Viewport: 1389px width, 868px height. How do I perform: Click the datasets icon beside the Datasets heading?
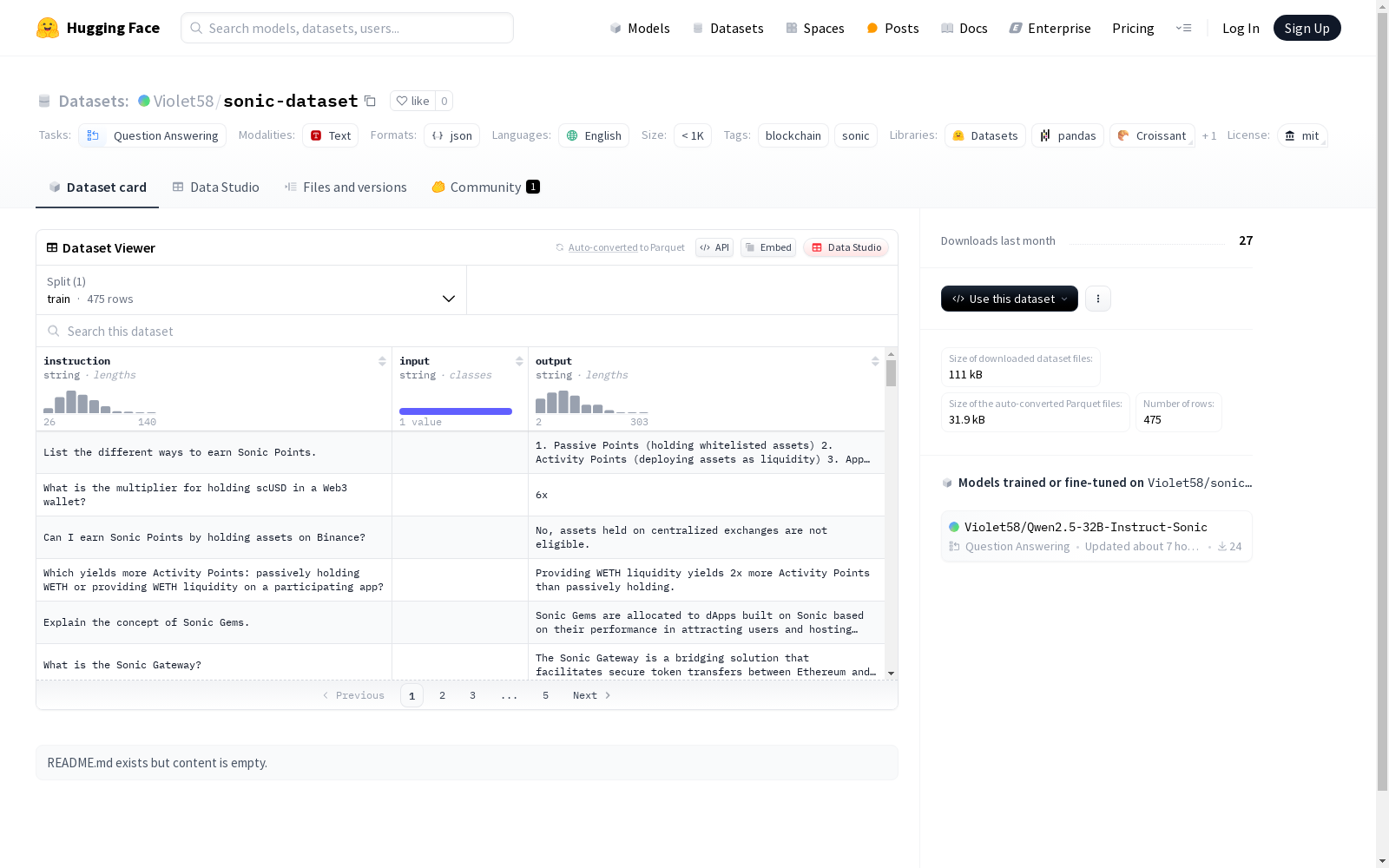pos(44,101)
